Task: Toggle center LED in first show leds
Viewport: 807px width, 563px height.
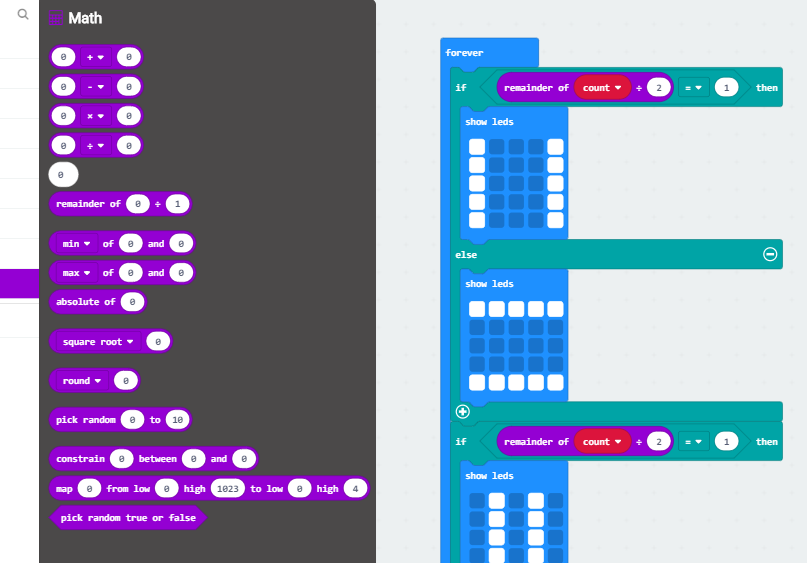Action: [x=516, y=184]
